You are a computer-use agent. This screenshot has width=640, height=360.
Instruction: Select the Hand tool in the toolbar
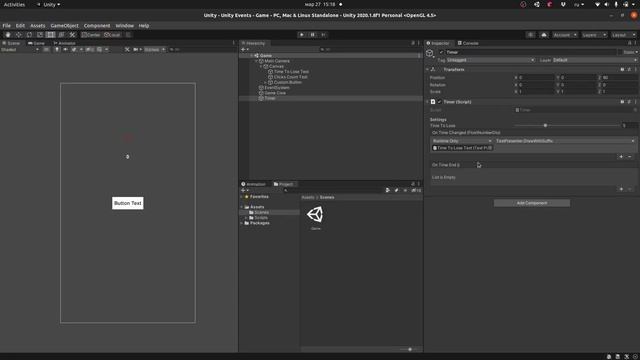coord(8,35)
